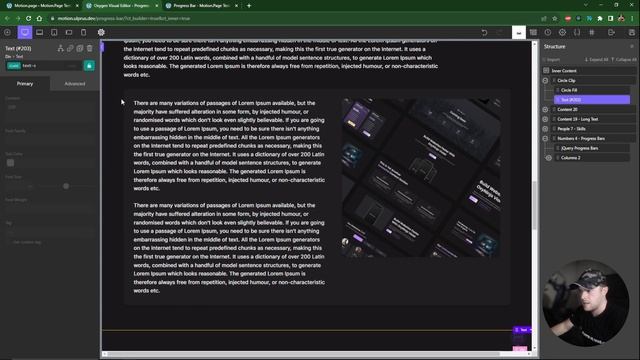Click the Redo icon beside Undo
The image size is (640, 360).
500,32
